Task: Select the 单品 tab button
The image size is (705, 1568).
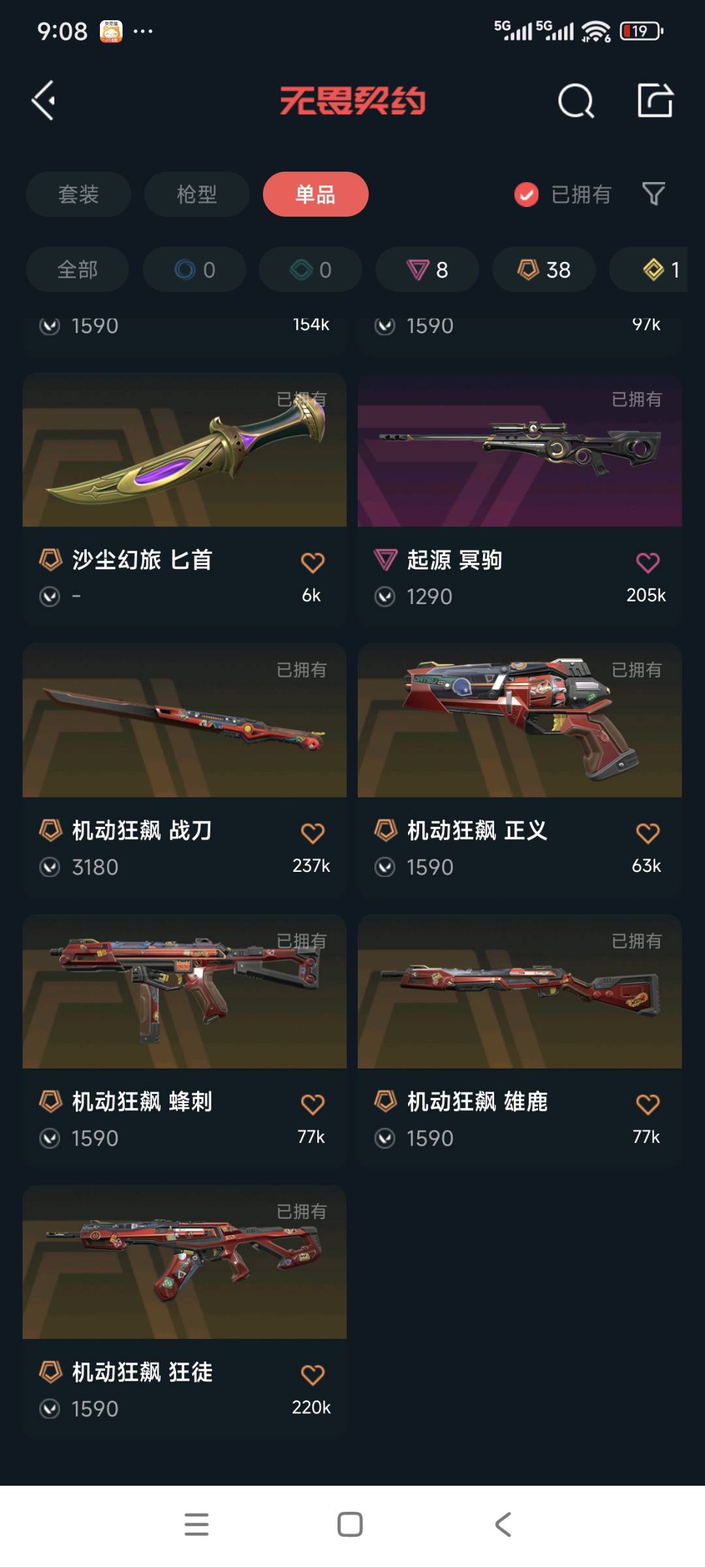Action: click(315, 194)
